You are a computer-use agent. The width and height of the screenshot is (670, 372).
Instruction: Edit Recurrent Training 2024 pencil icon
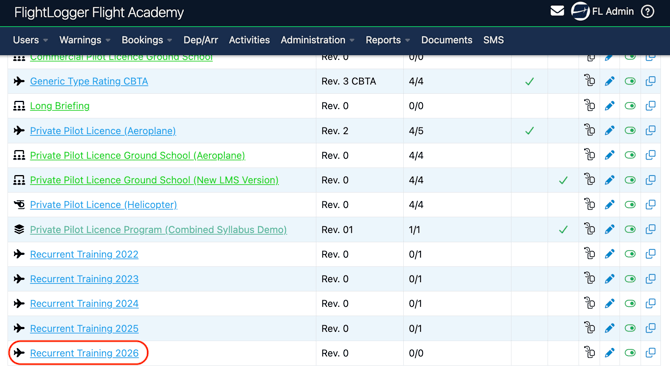point(609,303)
